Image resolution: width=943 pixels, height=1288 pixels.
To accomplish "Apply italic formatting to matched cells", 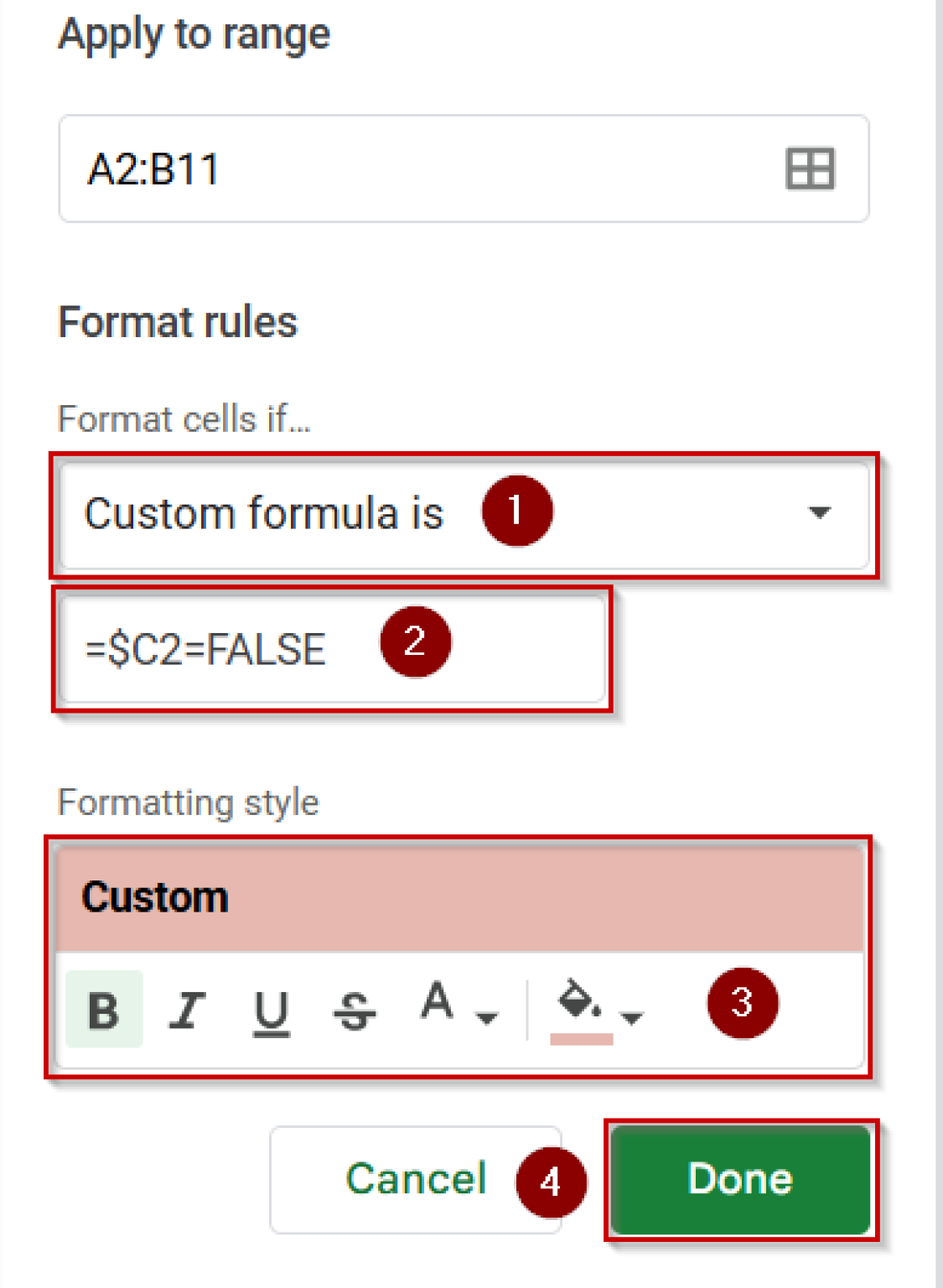I will (186, 1010).
